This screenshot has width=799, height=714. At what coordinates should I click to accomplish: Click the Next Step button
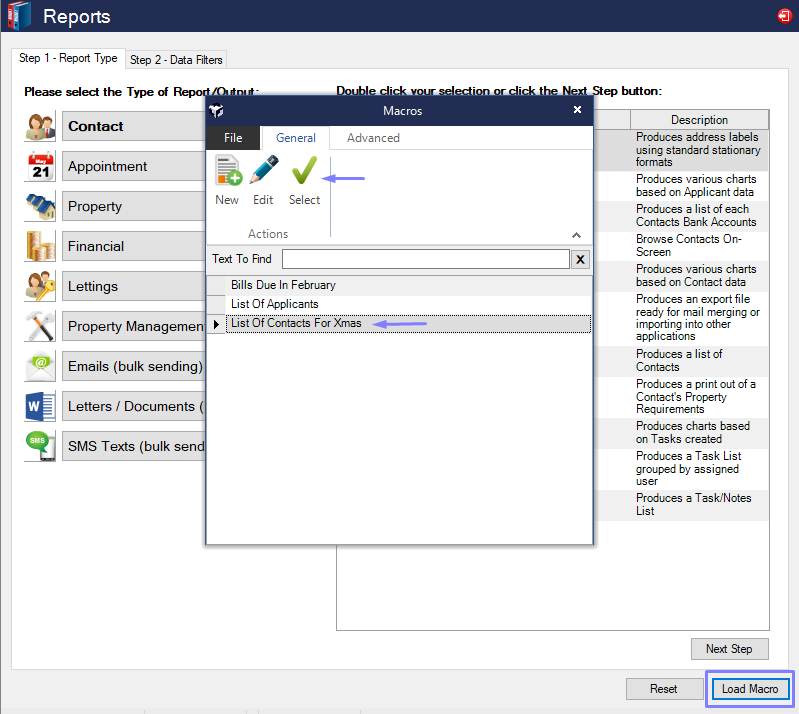[x=729, y=649]
